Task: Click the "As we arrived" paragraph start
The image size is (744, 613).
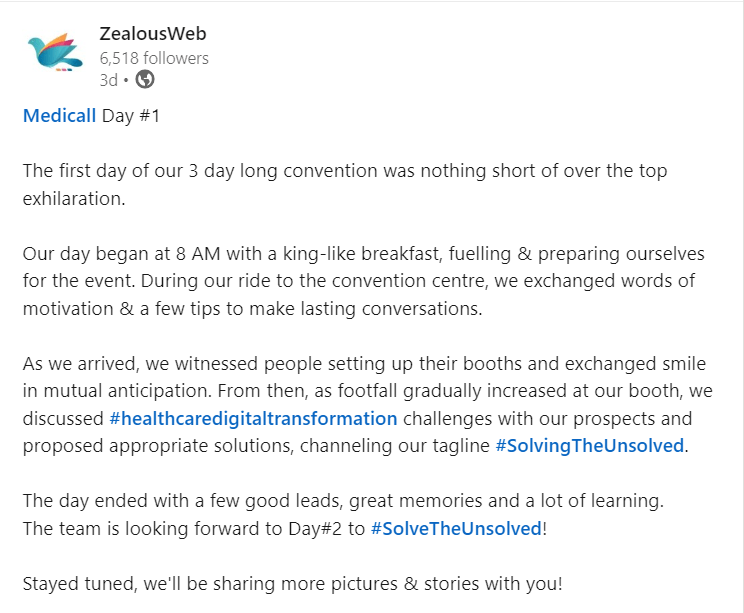Action: (79, 363)
